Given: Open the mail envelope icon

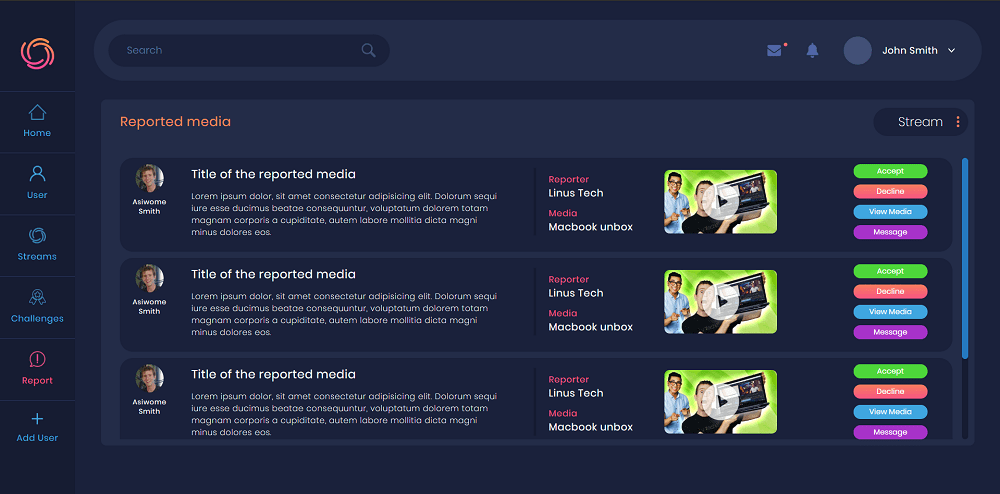Looking at the screenshot, I should [x=774, y=51].
